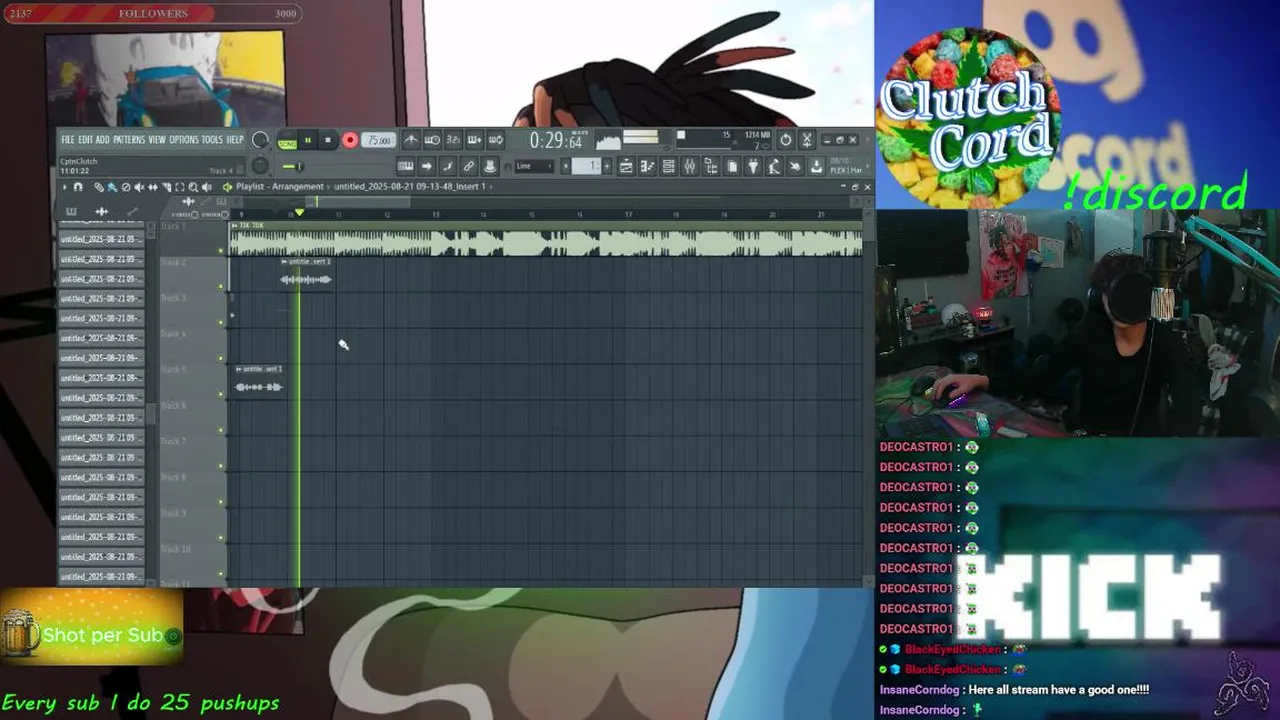
Task: Click the stamp-shaped toolbar icon
Action: coord(489,166)
